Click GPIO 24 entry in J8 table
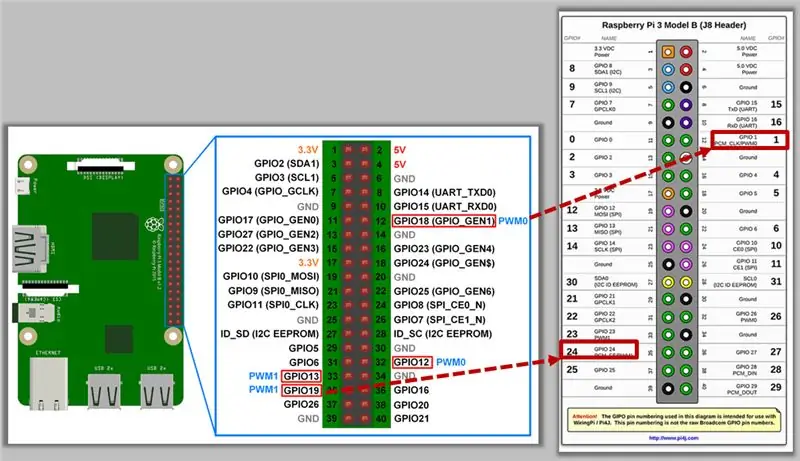800x461 pixels. [x=599, y=350]
